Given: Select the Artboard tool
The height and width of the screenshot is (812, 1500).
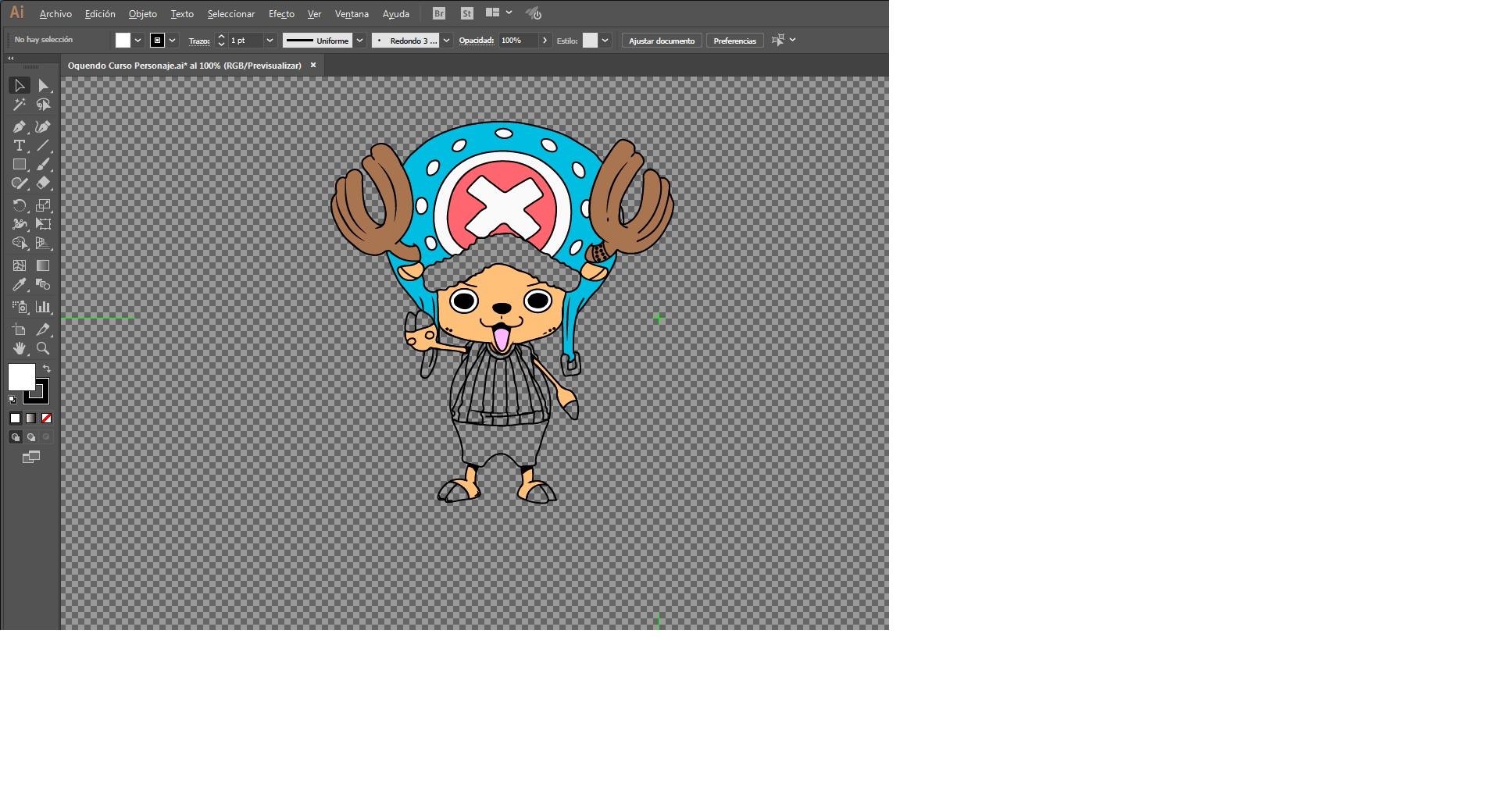Looking at the screenshot, I should pos(20,329).
